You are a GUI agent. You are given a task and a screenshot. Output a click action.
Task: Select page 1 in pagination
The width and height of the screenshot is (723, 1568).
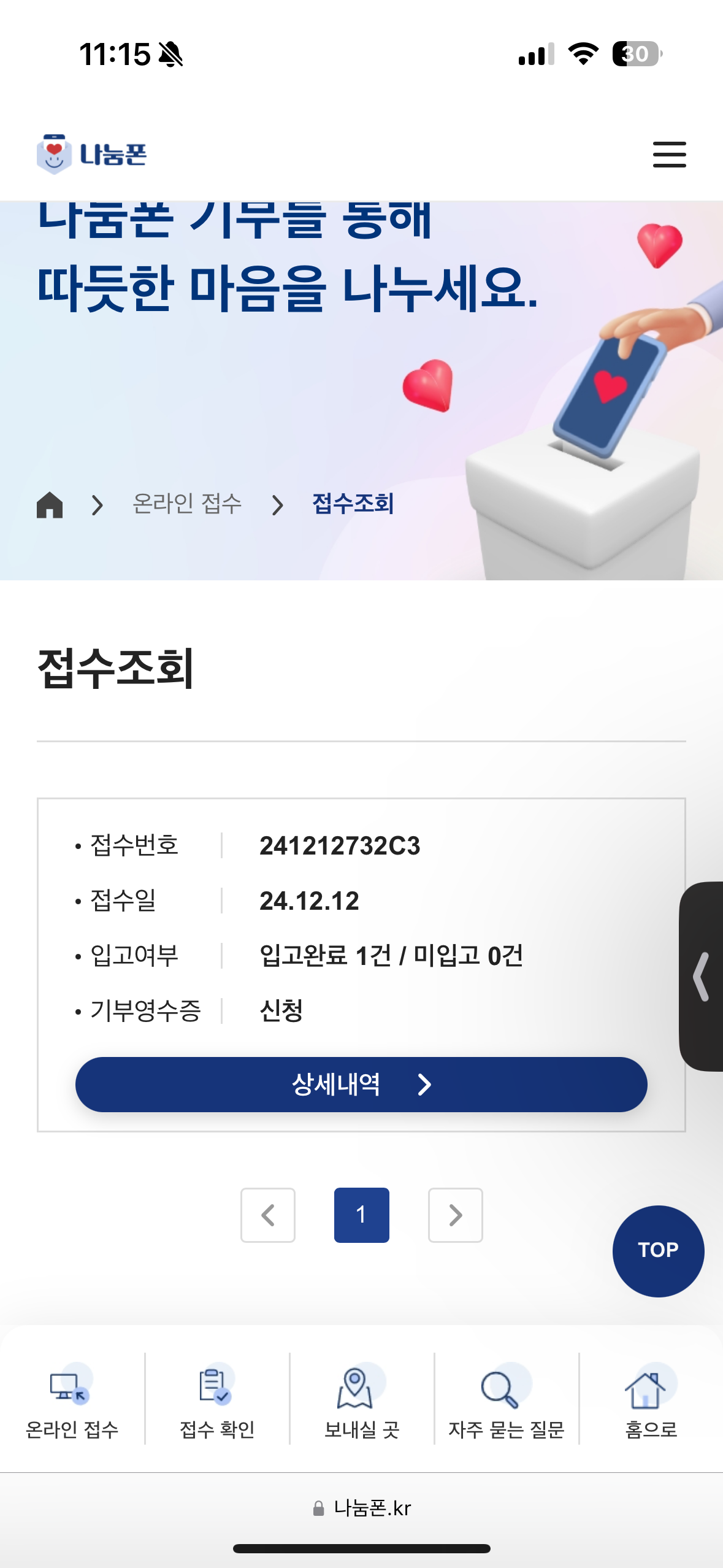[x=361, y=1215]
